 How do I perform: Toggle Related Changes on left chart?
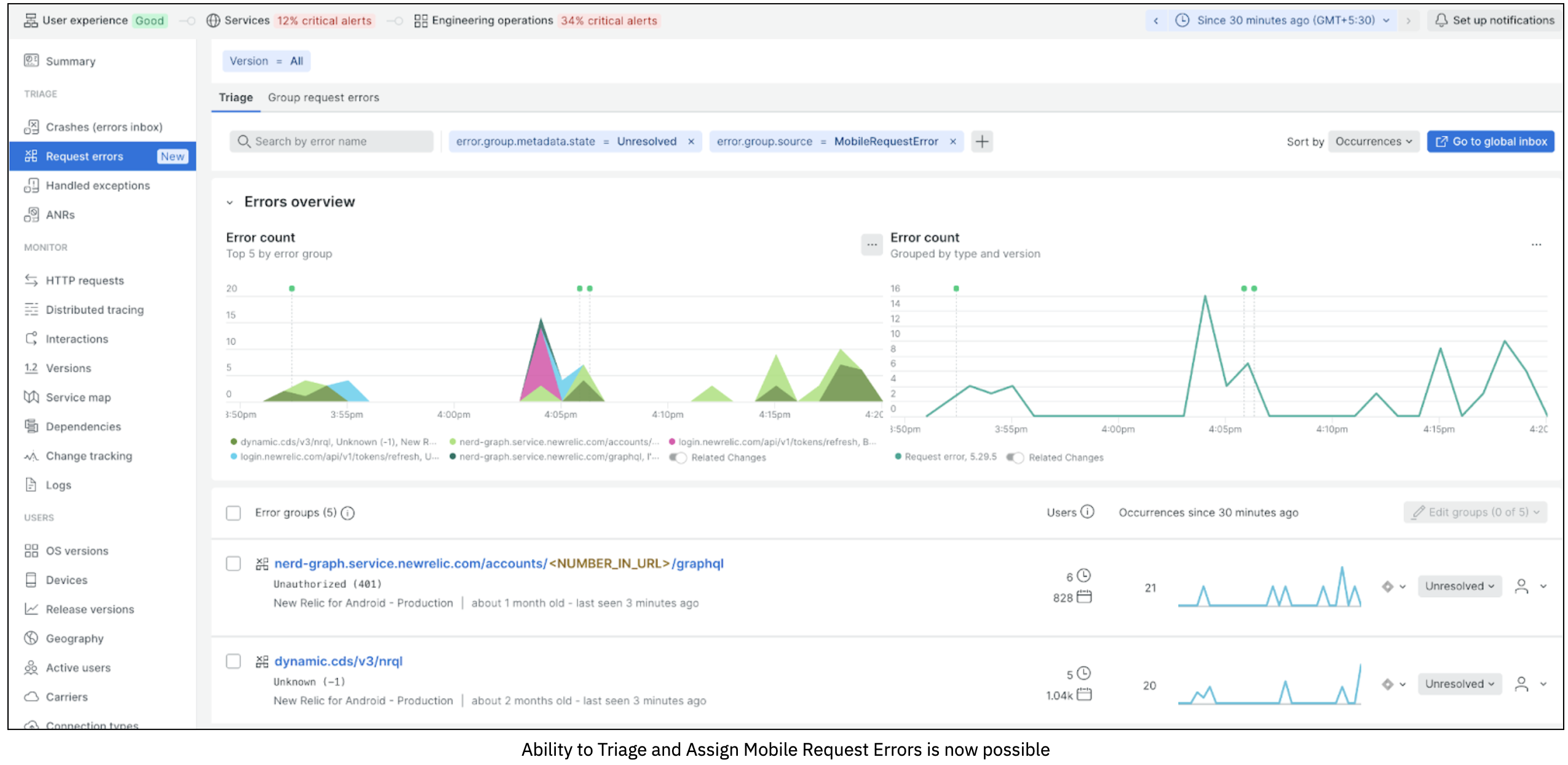678,458
